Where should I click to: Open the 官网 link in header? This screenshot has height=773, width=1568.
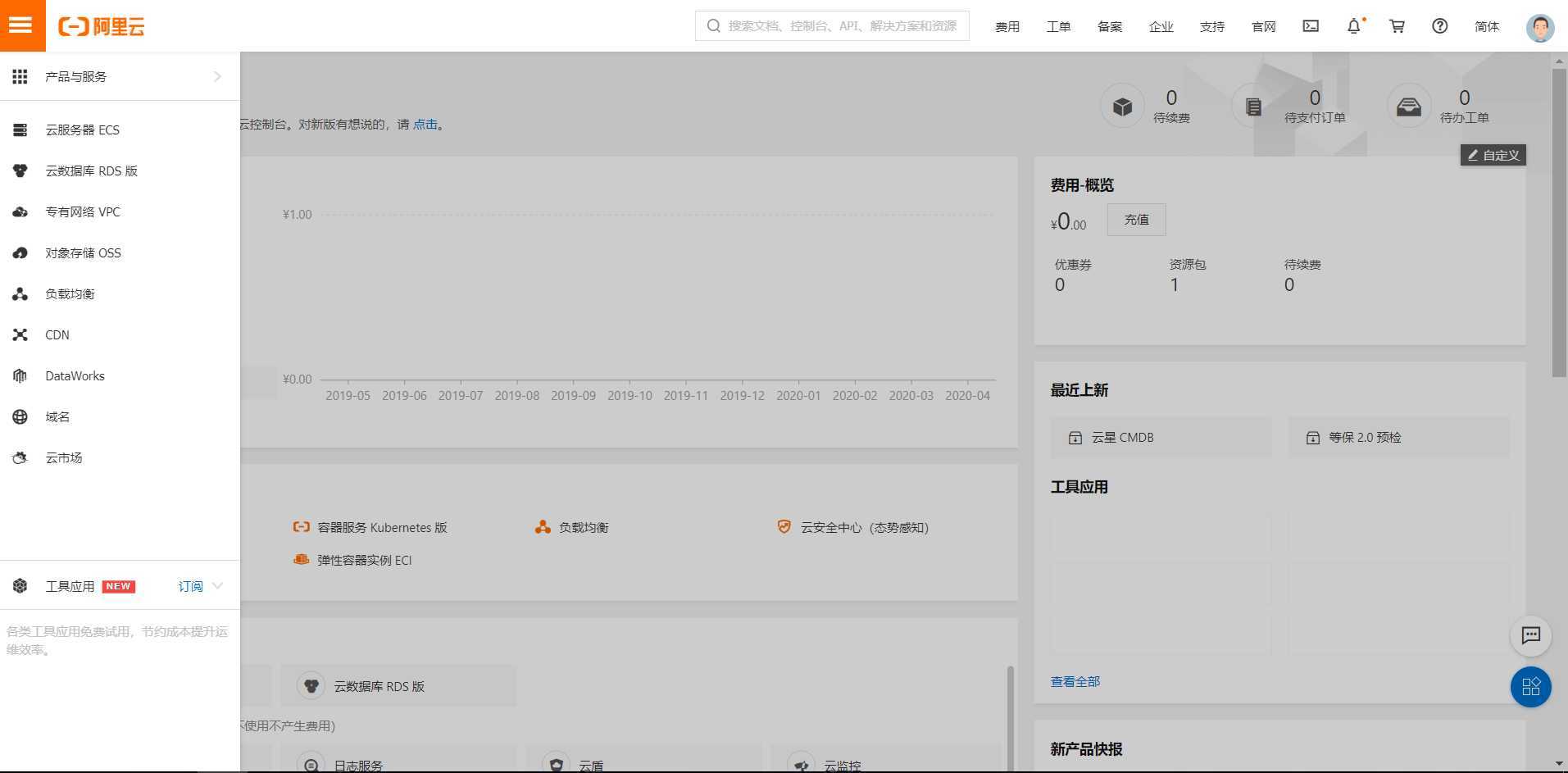[1263, 26]
